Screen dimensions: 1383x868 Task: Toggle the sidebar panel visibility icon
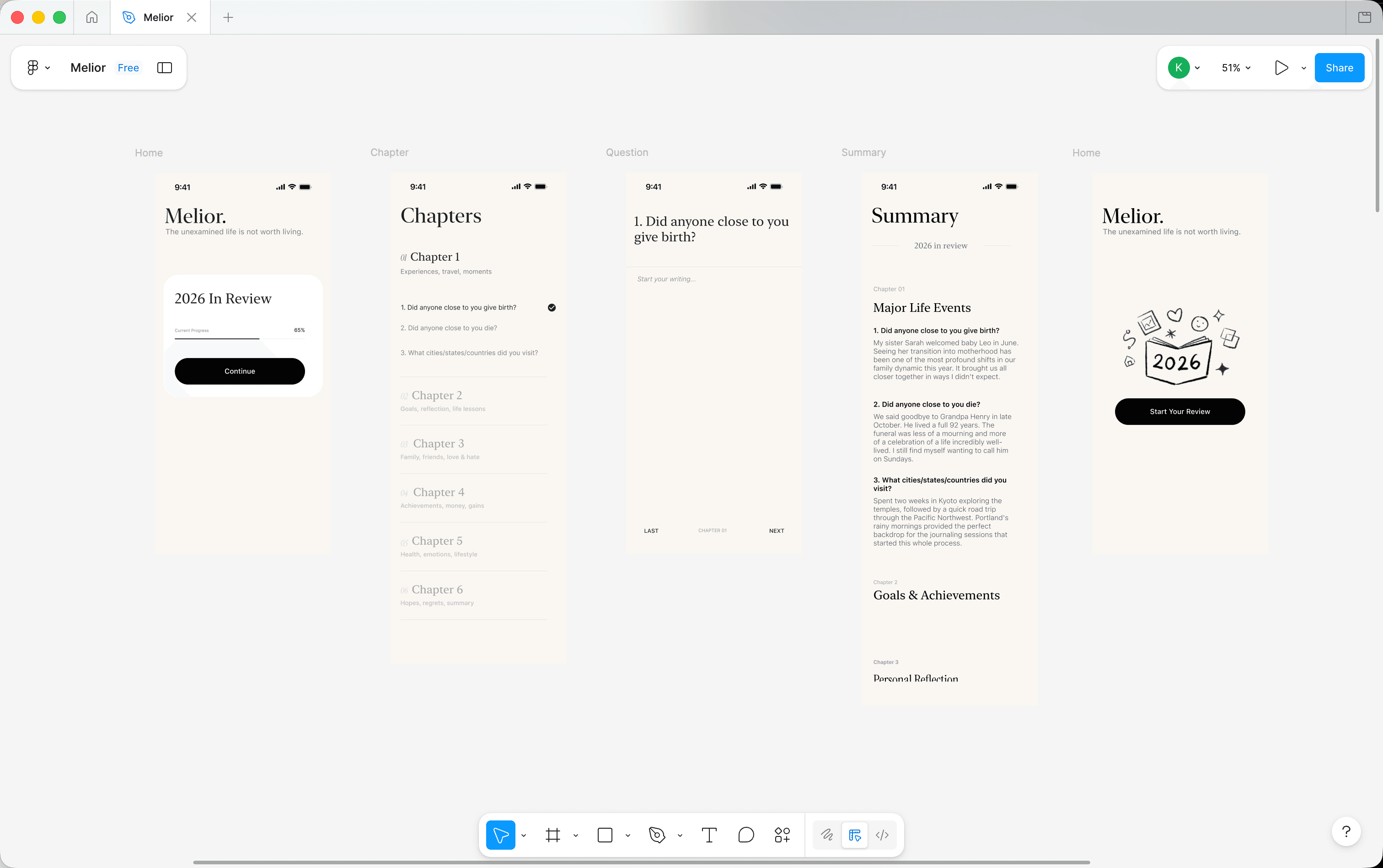(x=165, y=68)
